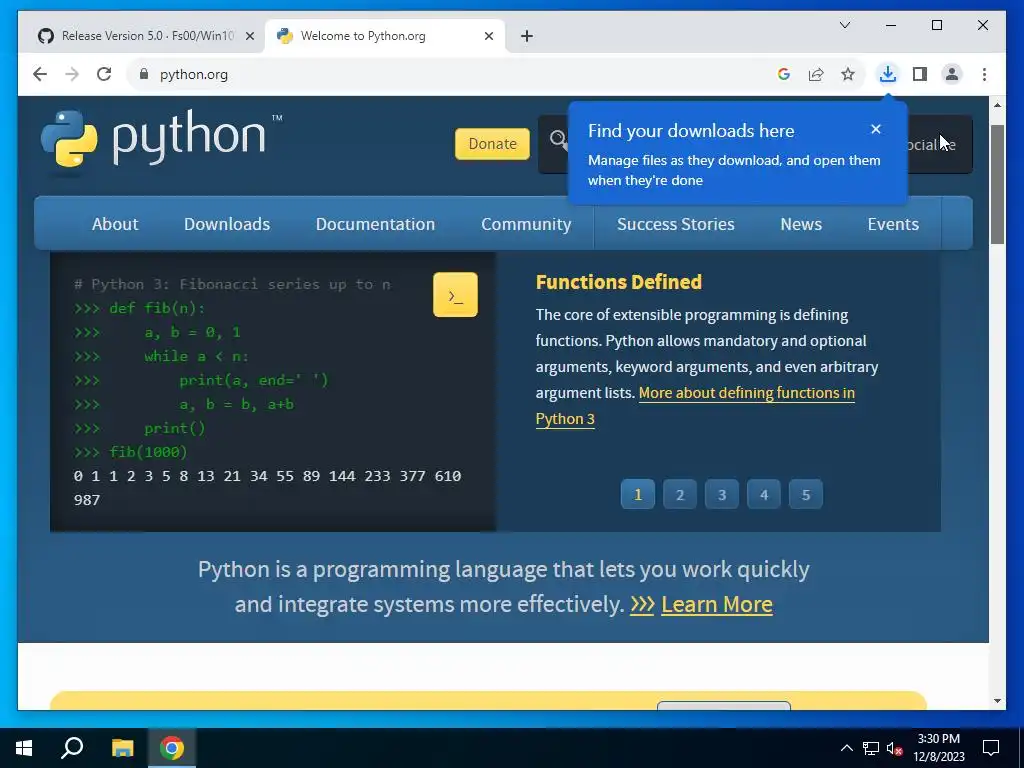This screenshot has height=768, width=1024.
Task: Open the Downloads menu
Action: 227,224
